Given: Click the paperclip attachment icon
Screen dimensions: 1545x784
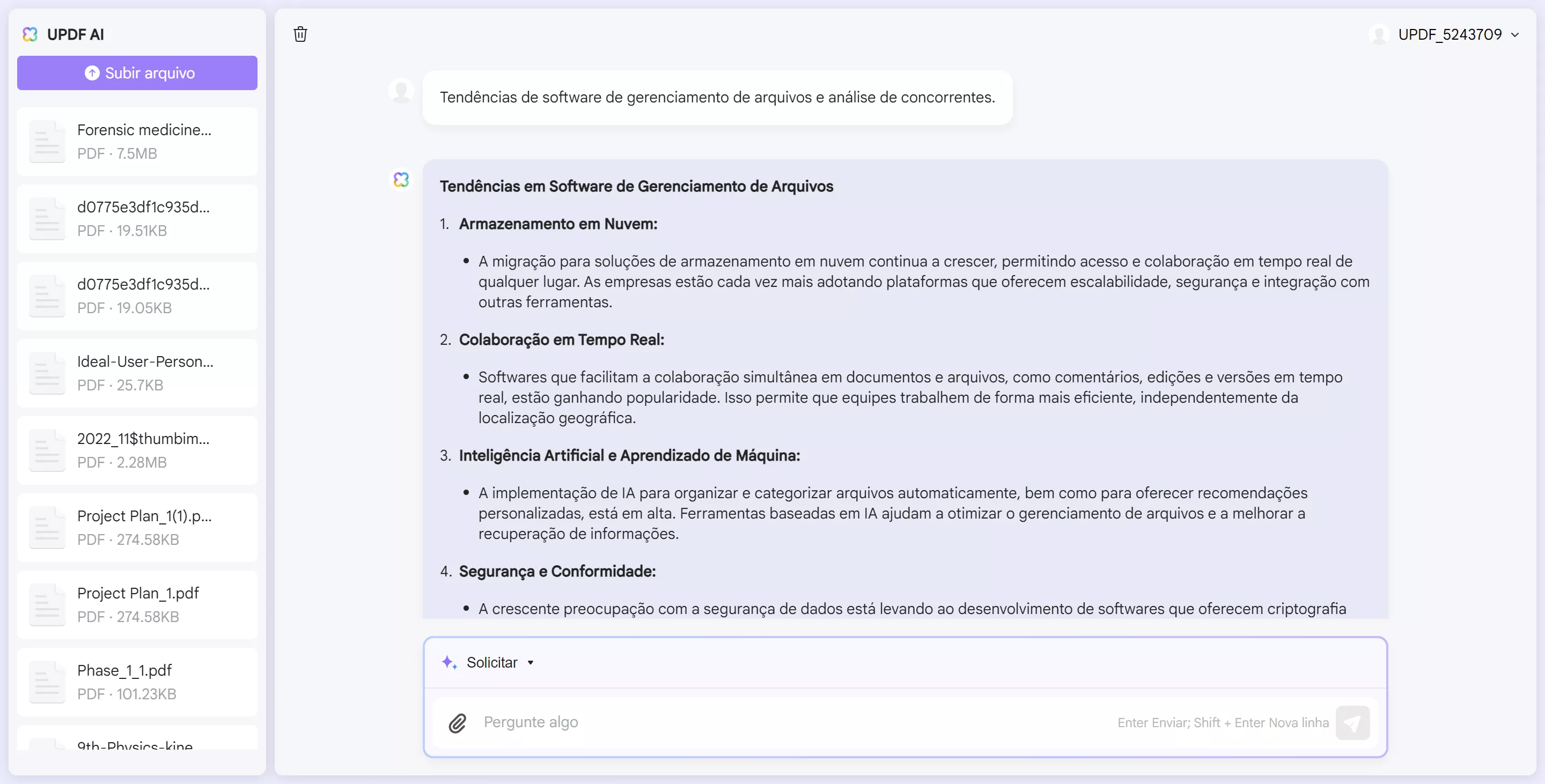Looking at the screenshot, I should tap(458, 723).
